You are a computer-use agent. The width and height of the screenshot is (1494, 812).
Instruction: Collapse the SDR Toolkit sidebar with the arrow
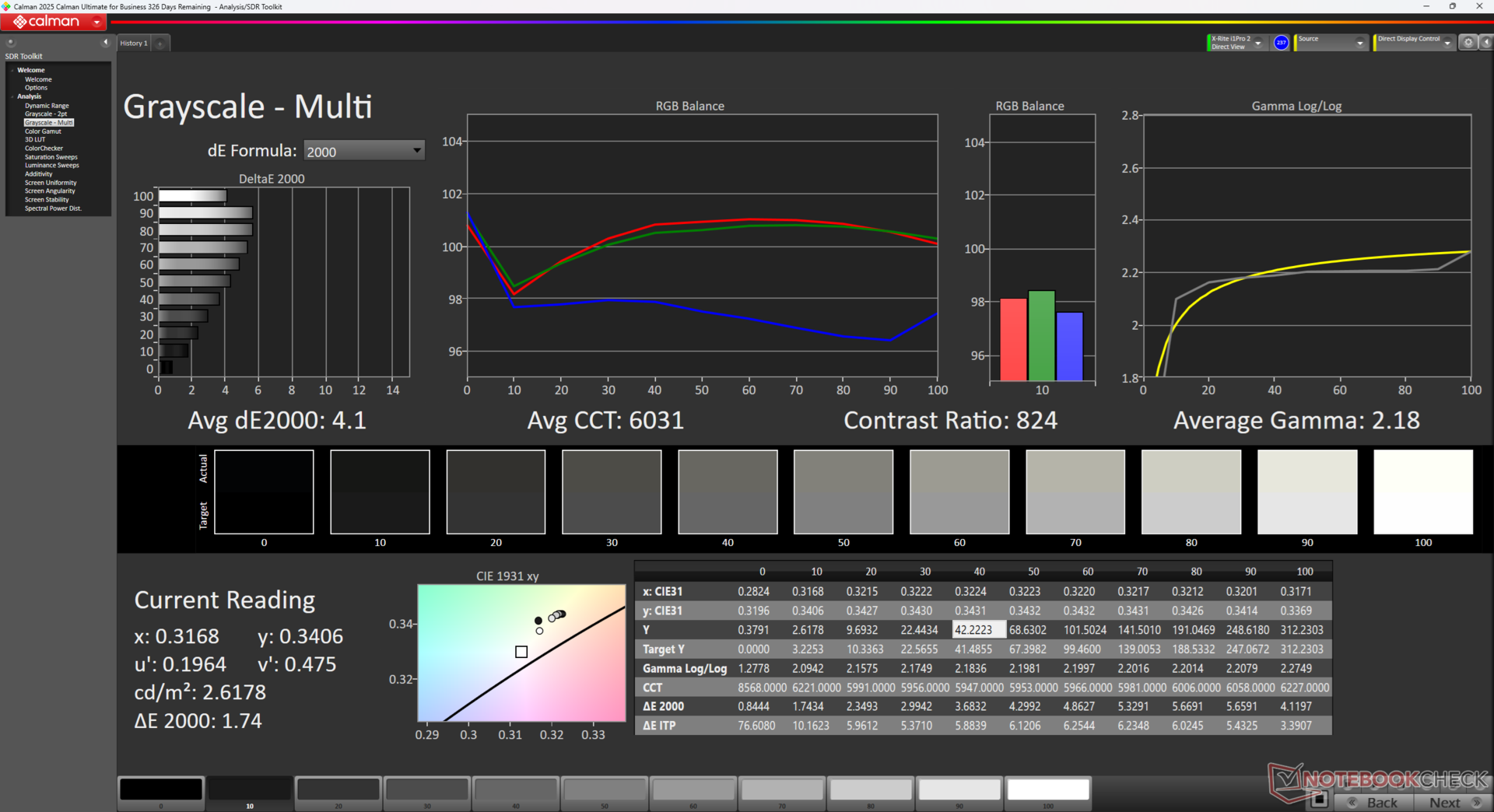(105, 42)
